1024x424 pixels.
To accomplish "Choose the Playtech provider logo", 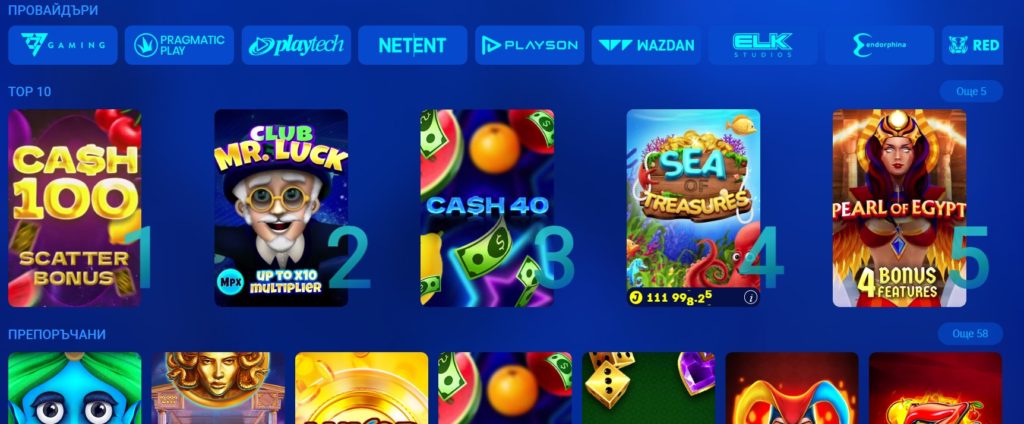I will (x=296, y=45).
